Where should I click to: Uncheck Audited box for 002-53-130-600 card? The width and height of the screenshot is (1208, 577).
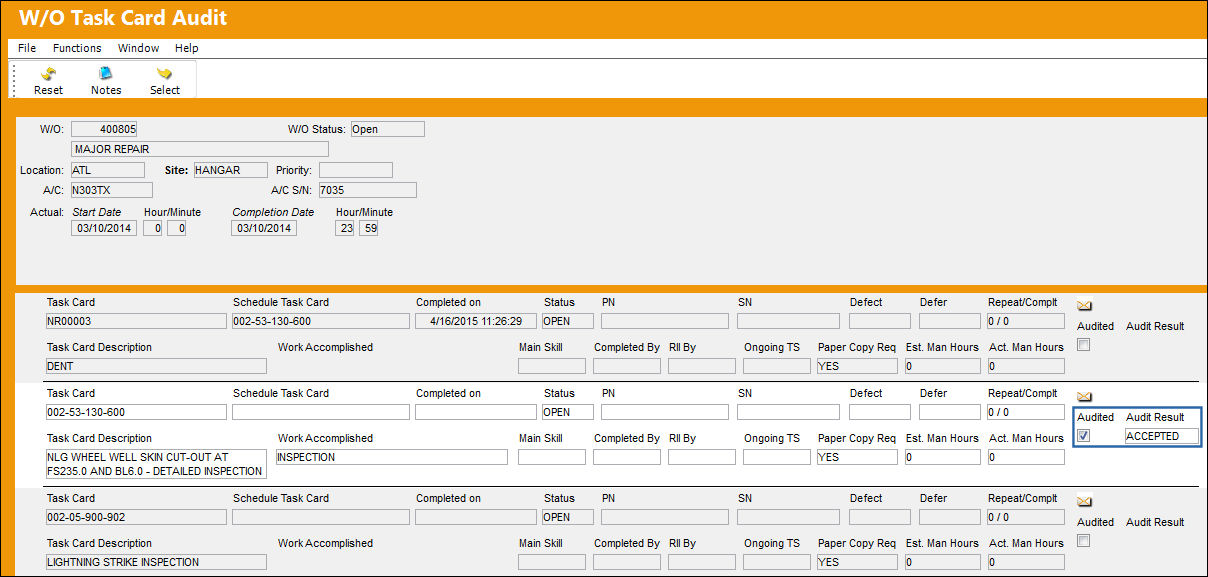pos(1083,436)
